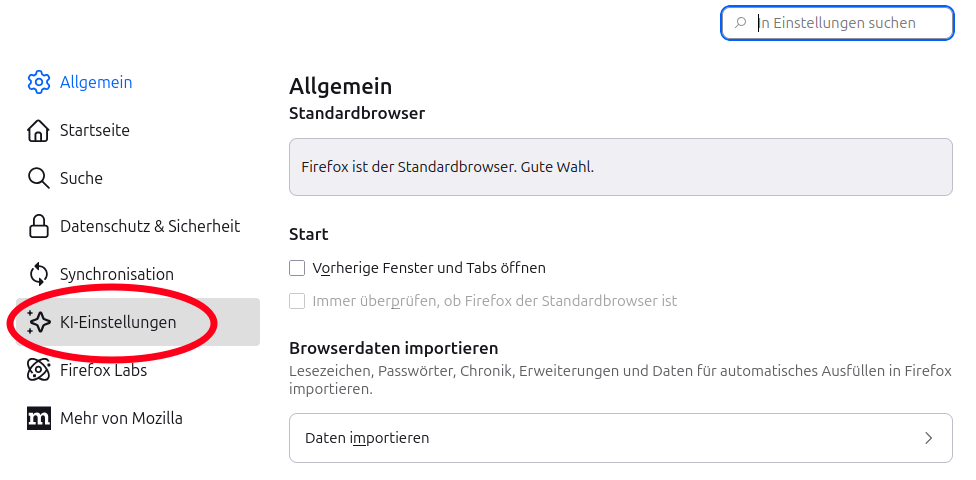Viewport: 976px width, 480px height.
Task: Enable "Vorherige Fenster und Tabs öffnen" checkbox
Action: coord(297,268)
